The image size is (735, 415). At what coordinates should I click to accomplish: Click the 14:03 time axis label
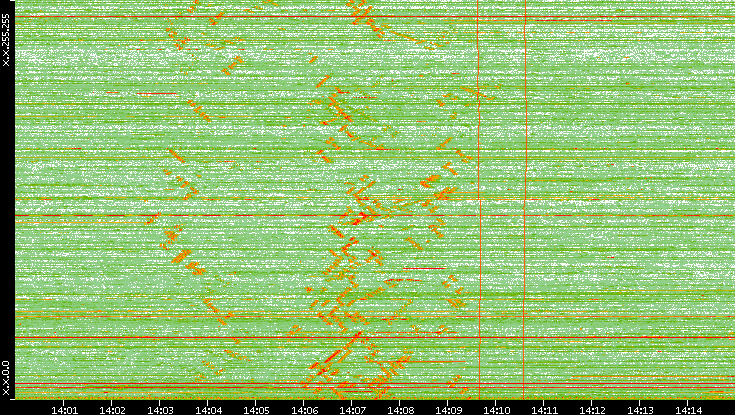tap(160, 411)
